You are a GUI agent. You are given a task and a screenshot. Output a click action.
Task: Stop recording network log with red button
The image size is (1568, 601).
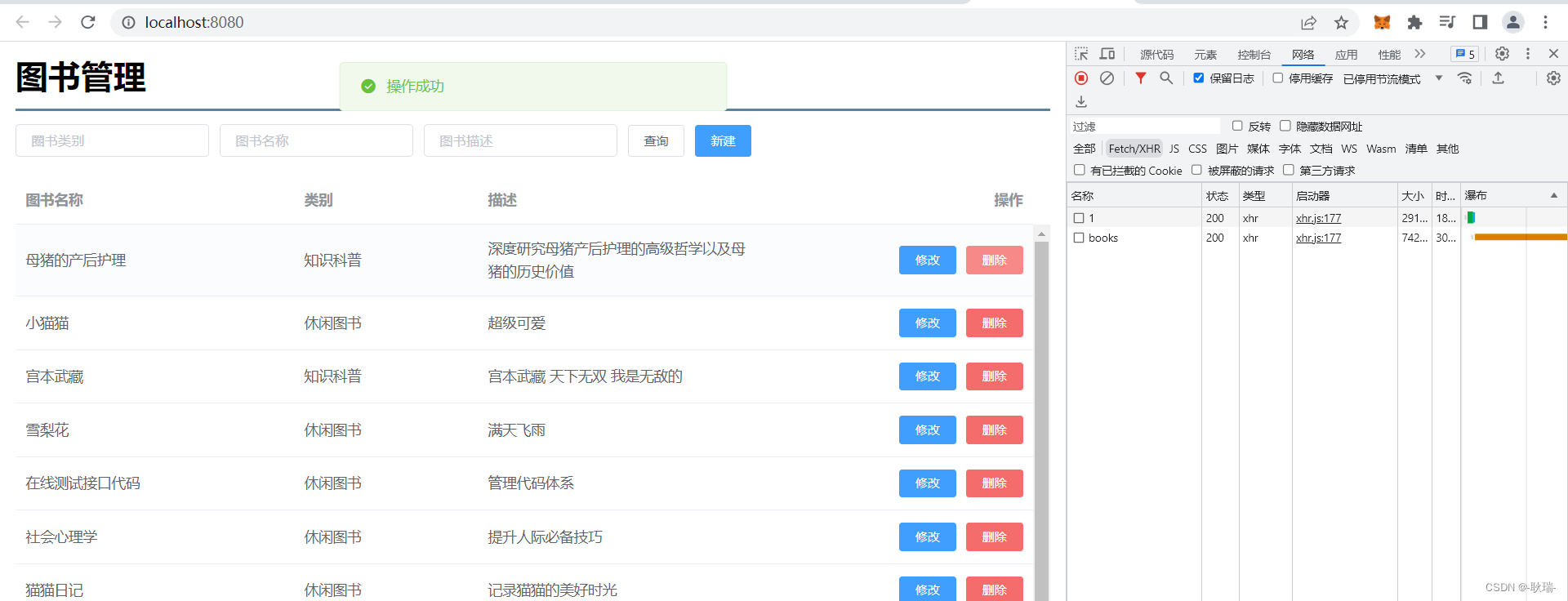[1081, 78]
